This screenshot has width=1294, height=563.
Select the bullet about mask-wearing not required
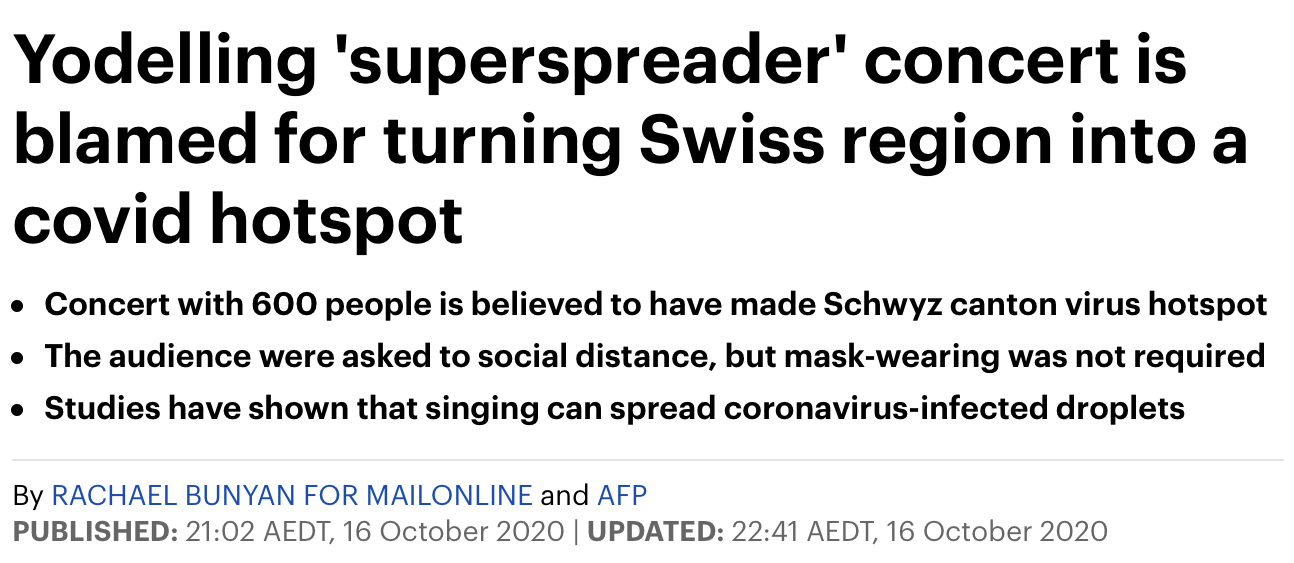(655, 356)
